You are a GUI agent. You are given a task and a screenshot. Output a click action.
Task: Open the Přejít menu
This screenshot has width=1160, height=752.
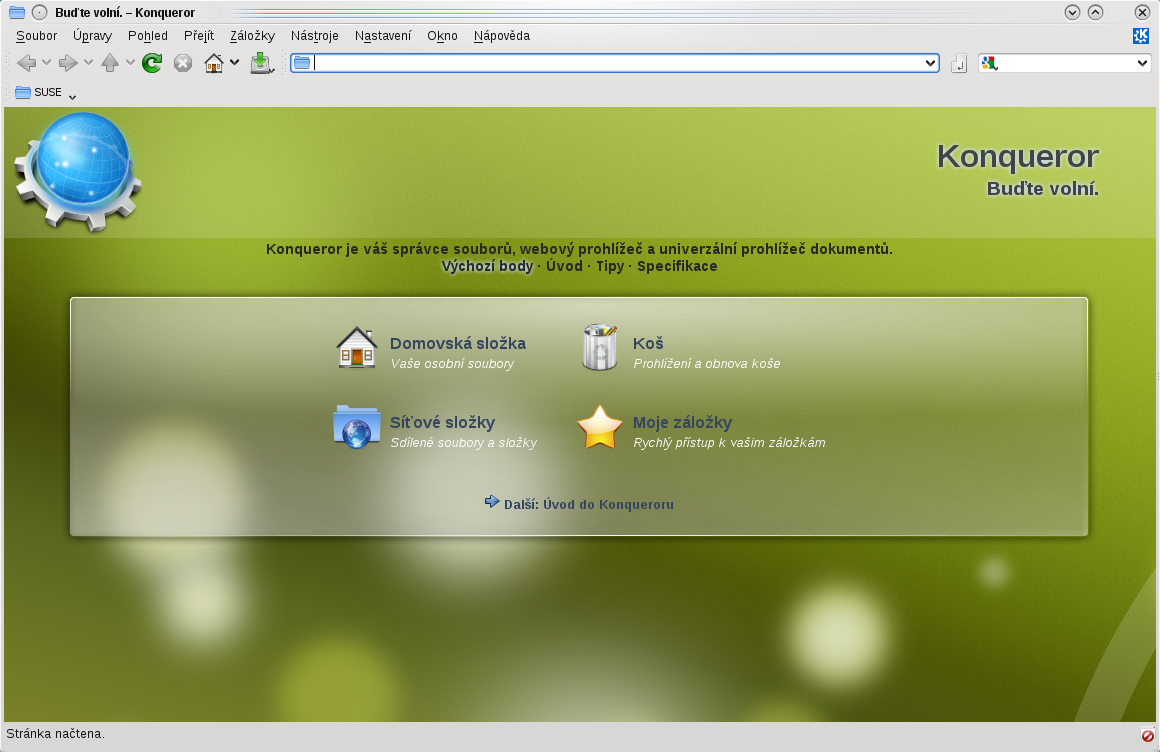(x=199, y=36)
